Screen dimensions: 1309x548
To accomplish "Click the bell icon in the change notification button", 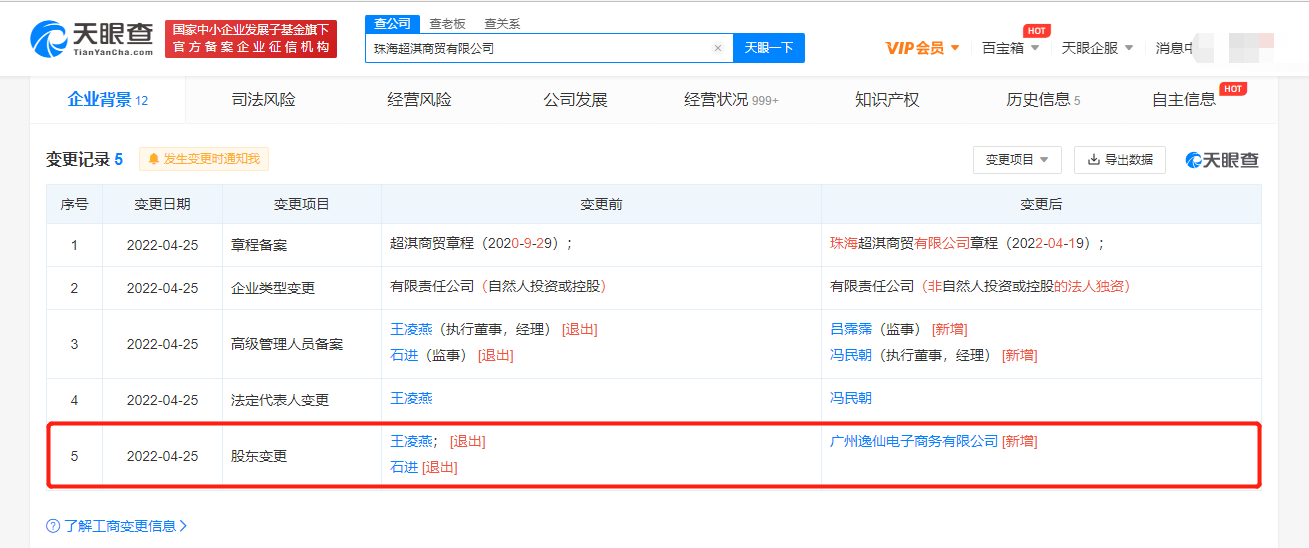I will click(154, 159).
